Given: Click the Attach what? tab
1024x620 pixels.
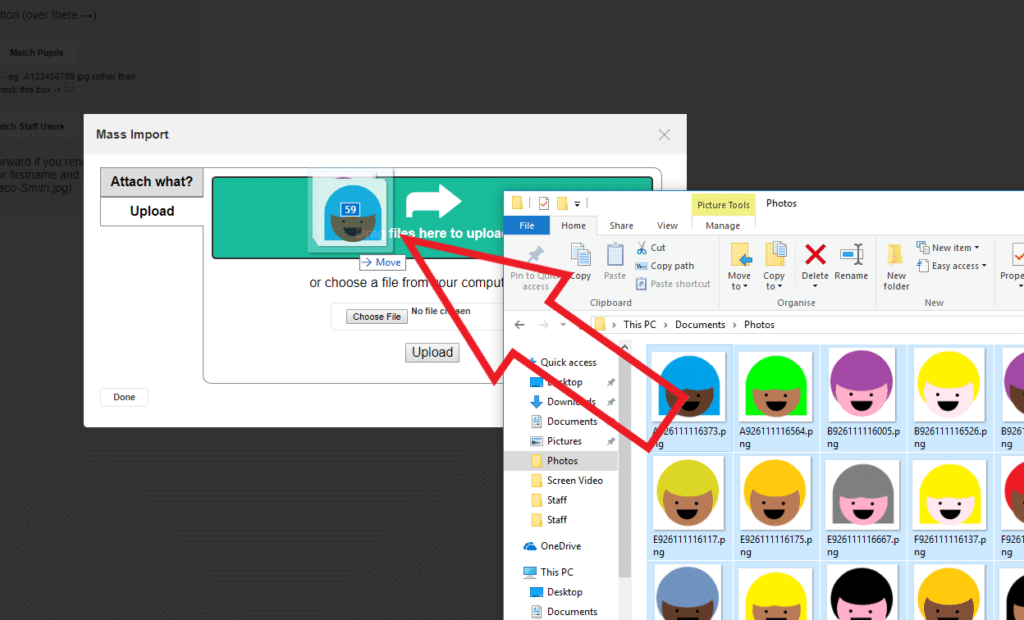Looking at the screenshot, I should point(152,182).
